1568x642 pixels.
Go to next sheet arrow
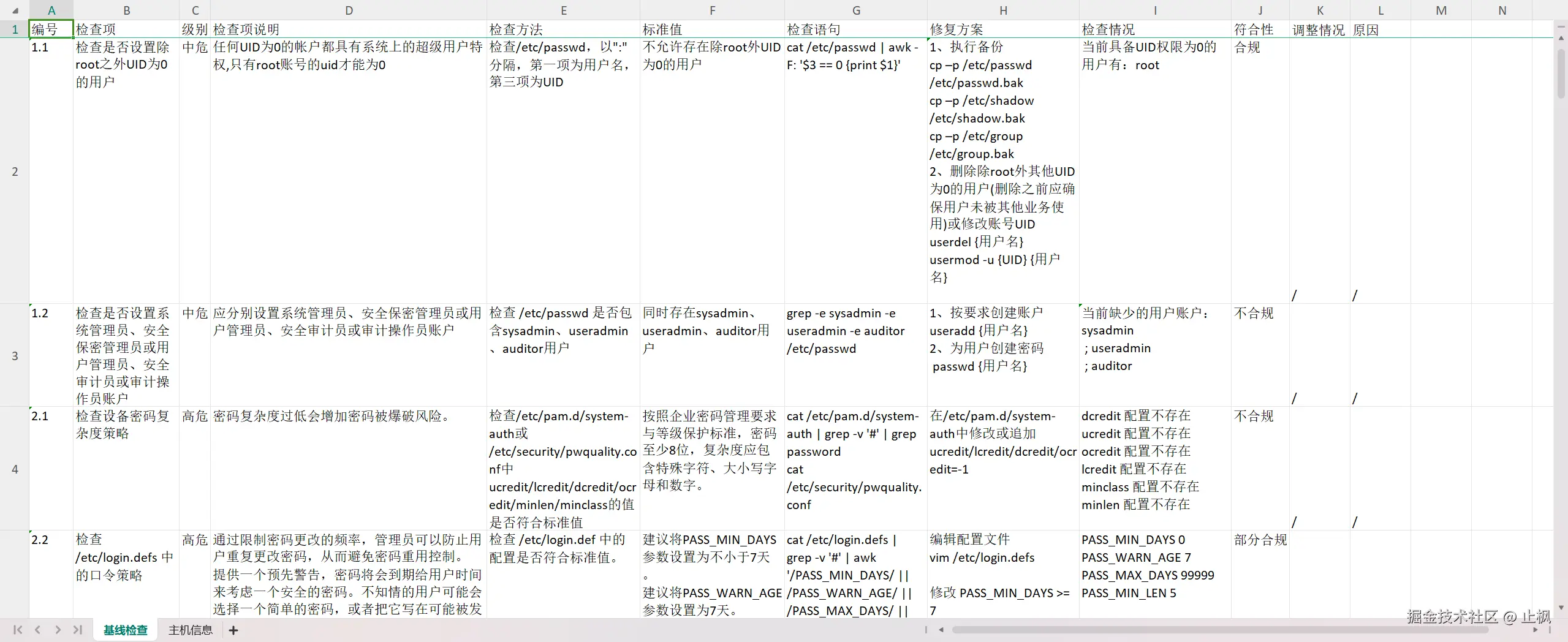[58, 630]
